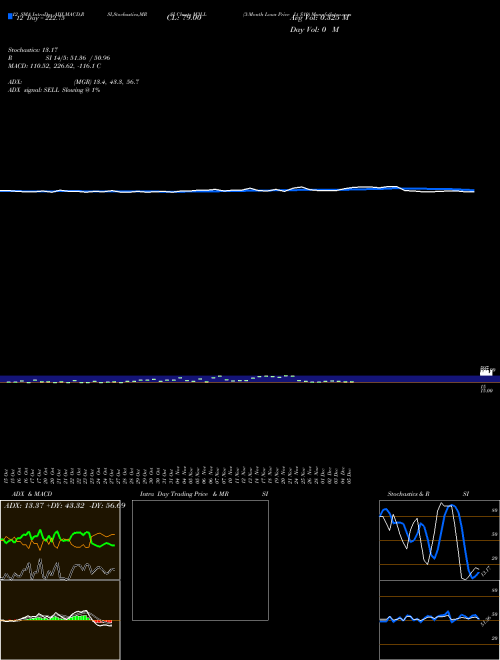Click the blue legend square for 12 Day SMA
500x660 pixels.
(11, 16)
